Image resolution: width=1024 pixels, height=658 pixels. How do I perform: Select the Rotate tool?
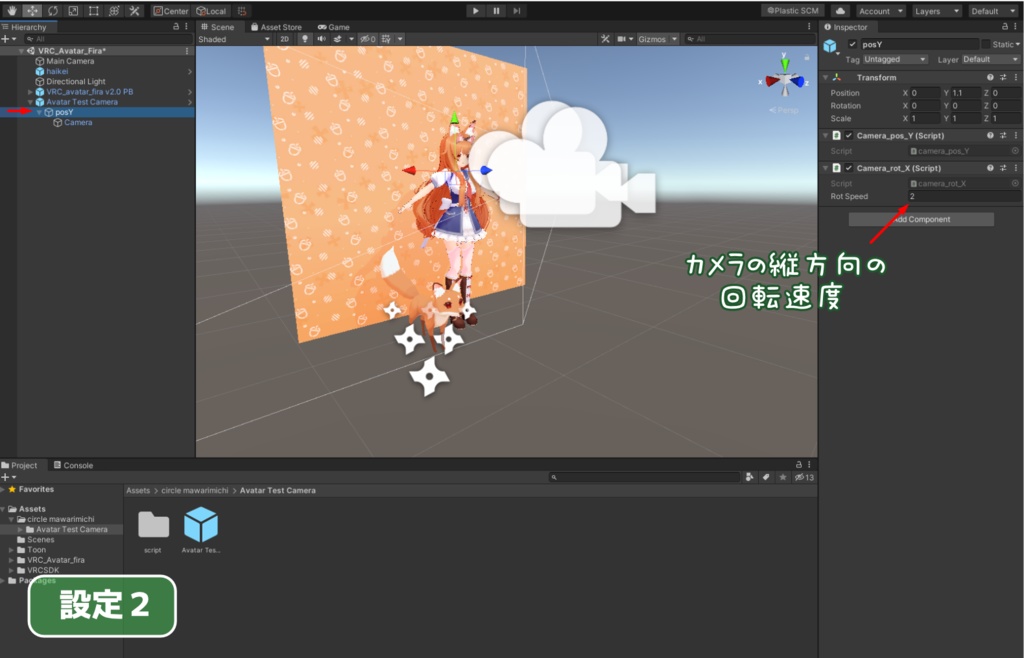point(52,10)
